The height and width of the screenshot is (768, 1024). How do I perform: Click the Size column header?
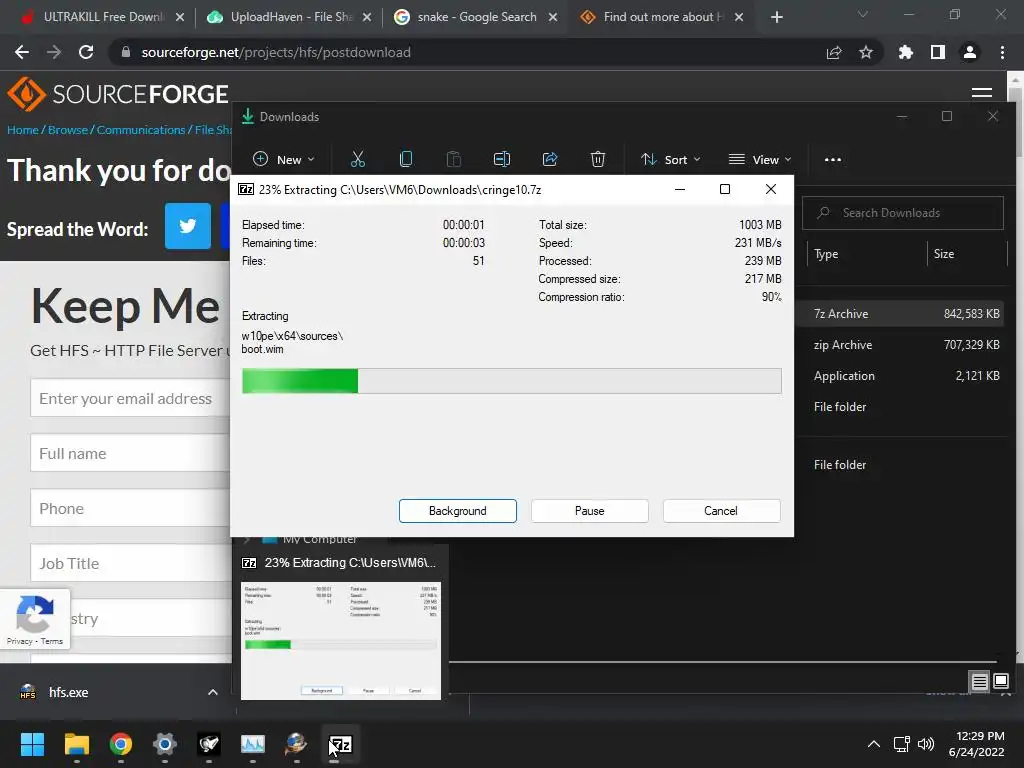pyautogui.click(x=944, y=254)
